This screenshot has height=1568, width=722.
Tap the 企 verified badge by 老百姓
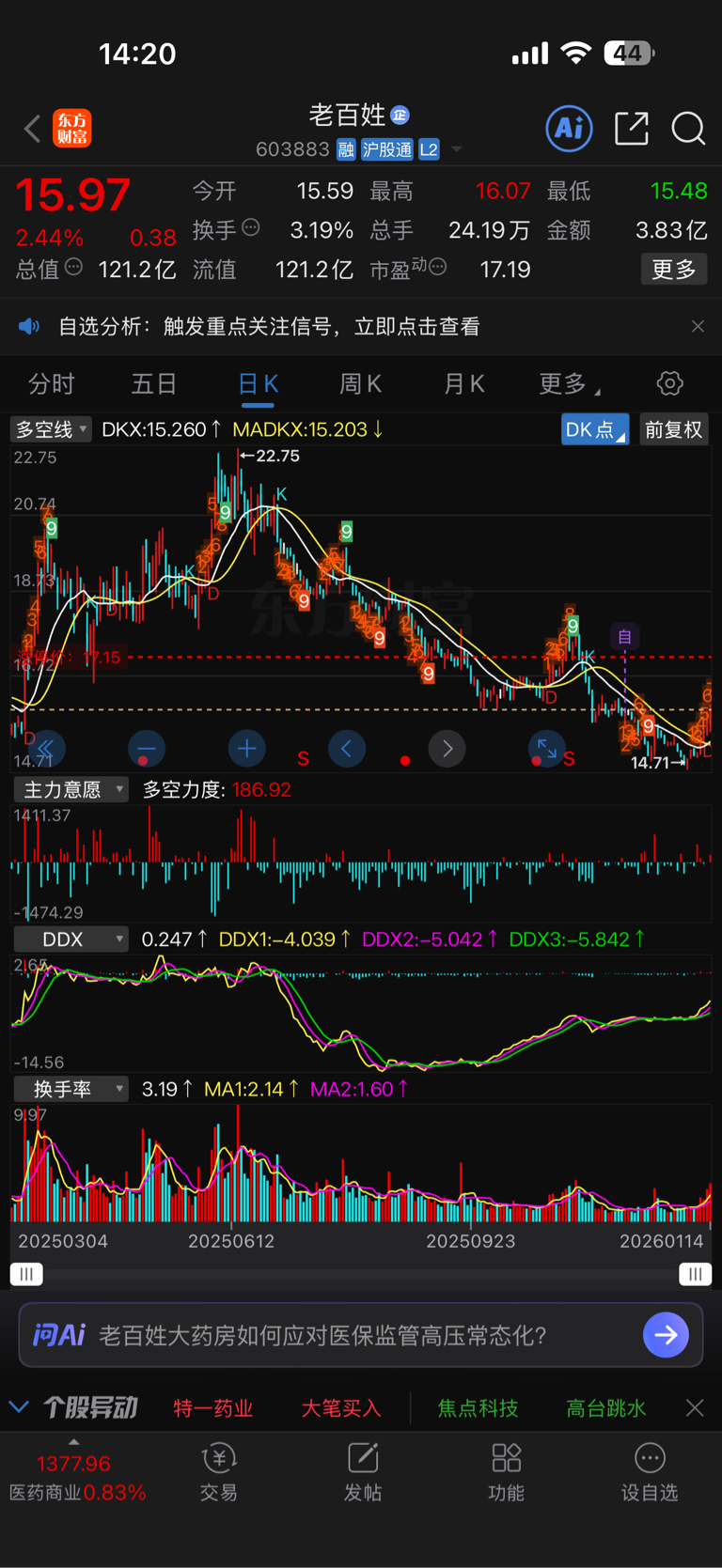tap(400, 115)
